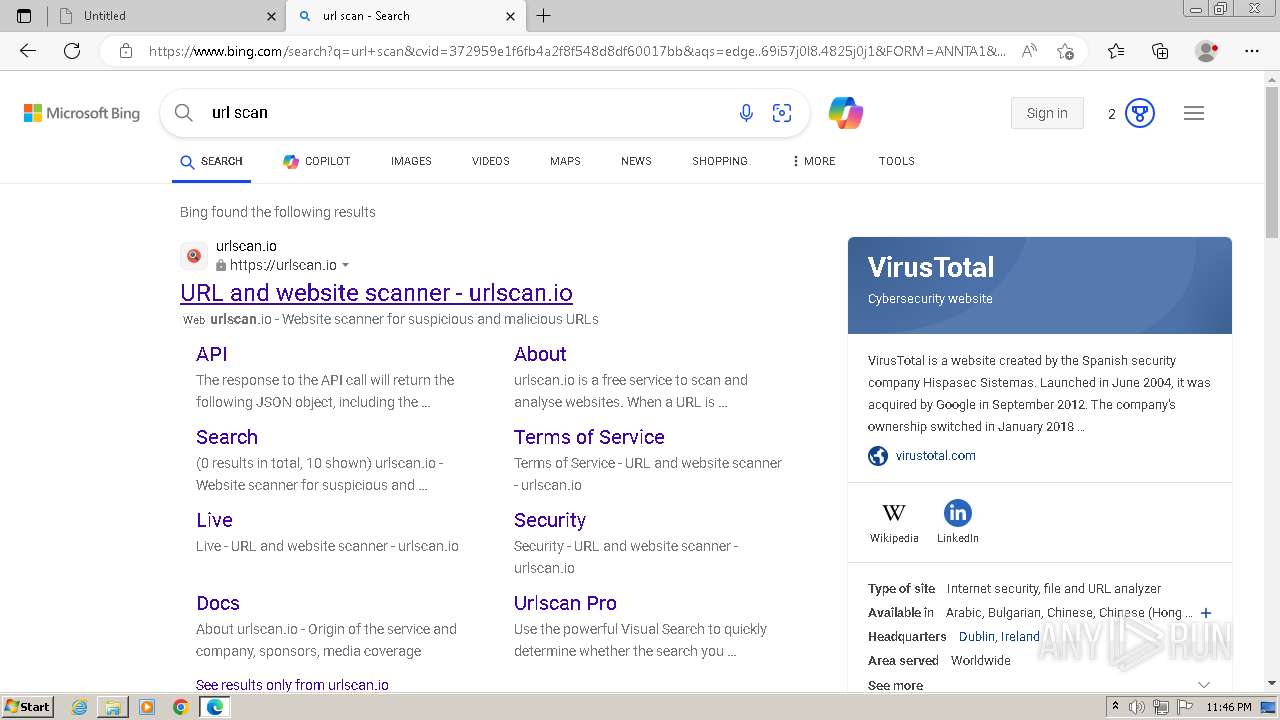Viewport: 1280px width, 720px height.
Task: See results only from urlscan.io
Action: click(x=292, y=685)
